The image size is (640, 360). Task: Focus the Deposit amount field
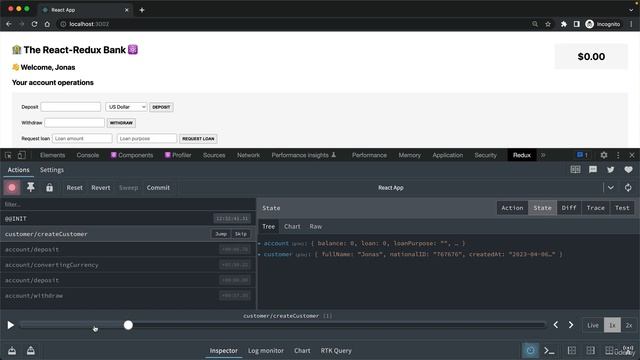coord(71,107)
